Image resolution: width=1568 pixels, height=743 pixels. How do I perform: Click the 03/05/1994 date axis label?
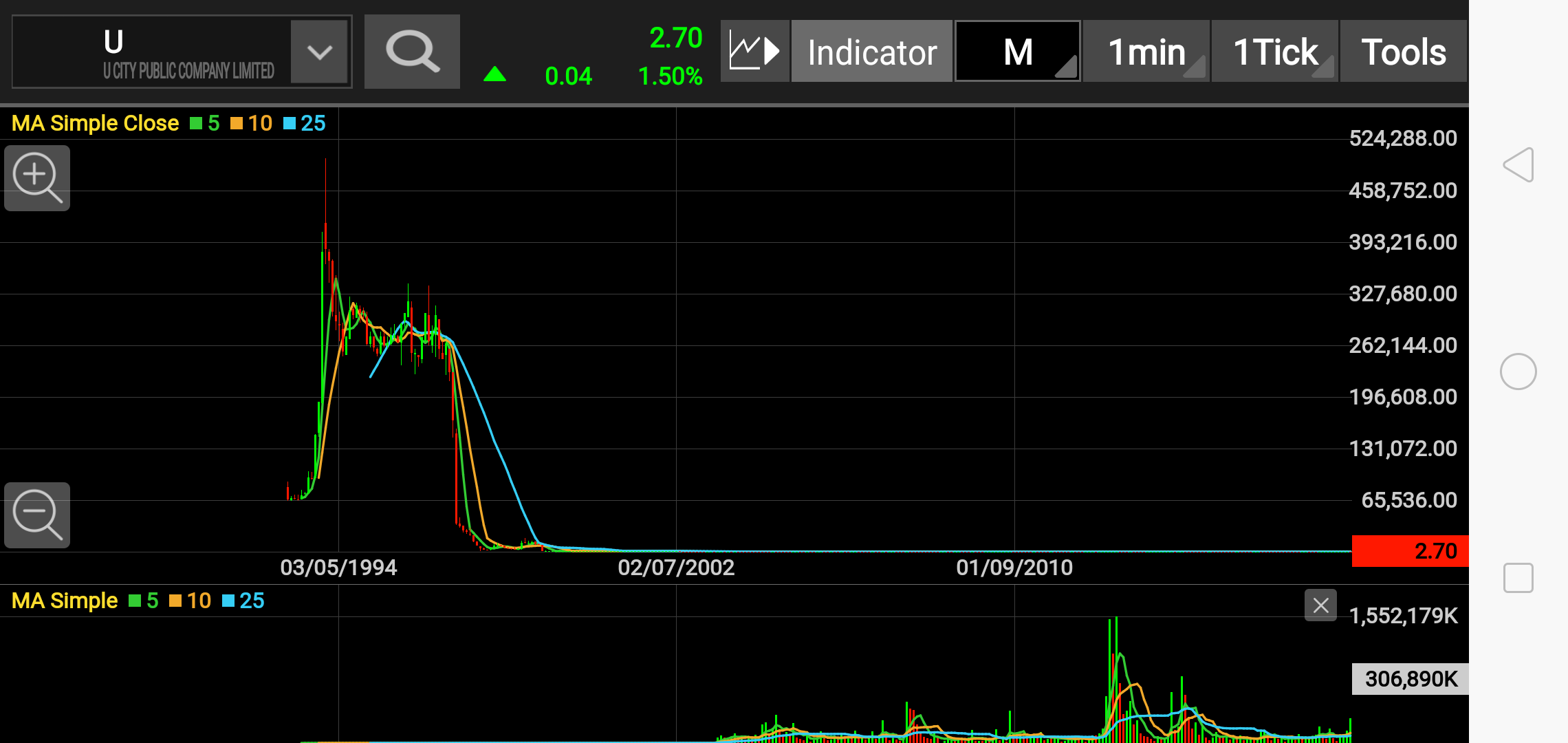click(338, 568)
